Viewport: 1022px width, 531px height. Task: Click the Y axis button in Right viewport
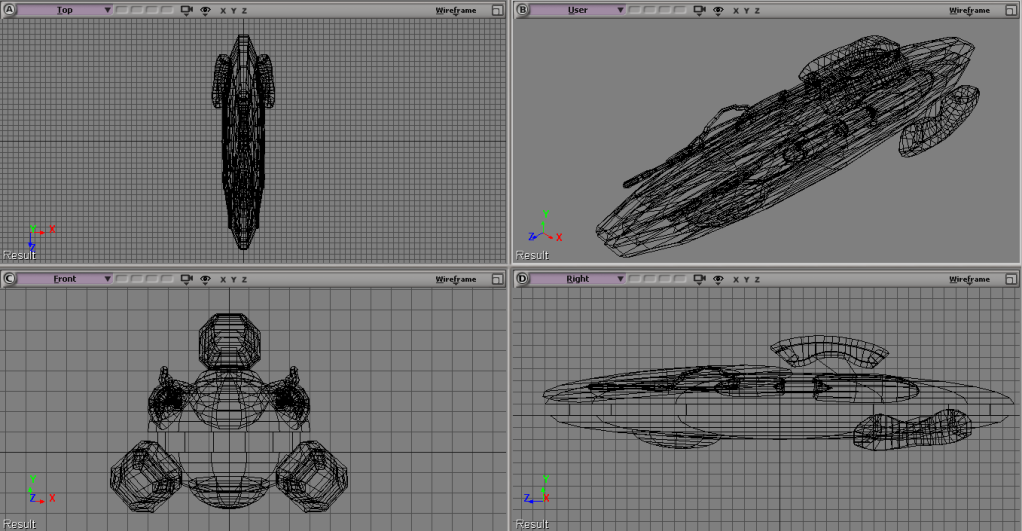(x=747, y=280)
